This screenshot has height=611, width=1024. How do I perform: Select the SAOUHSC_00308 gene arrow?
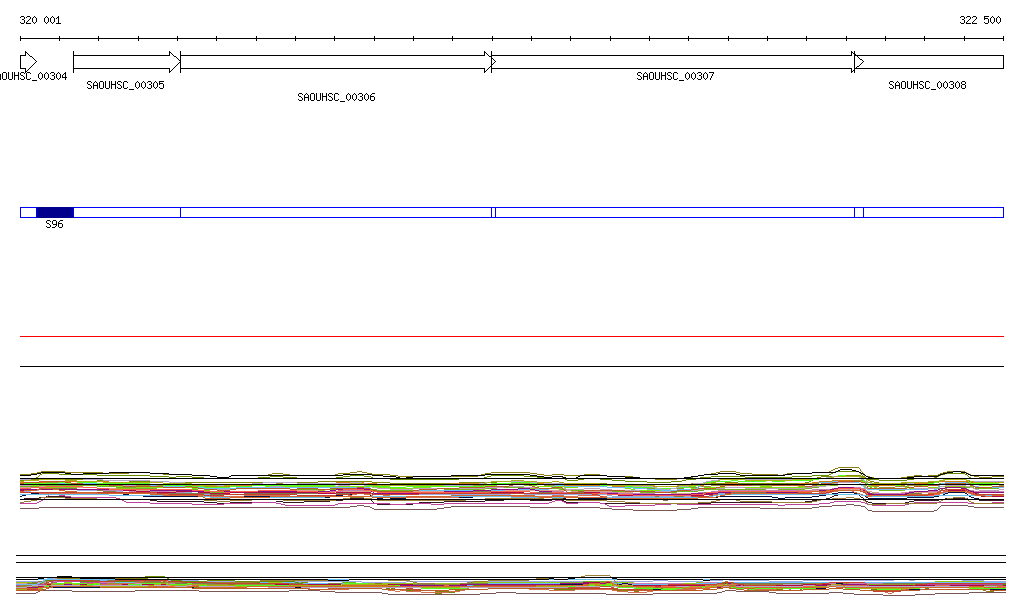[928, 62]
